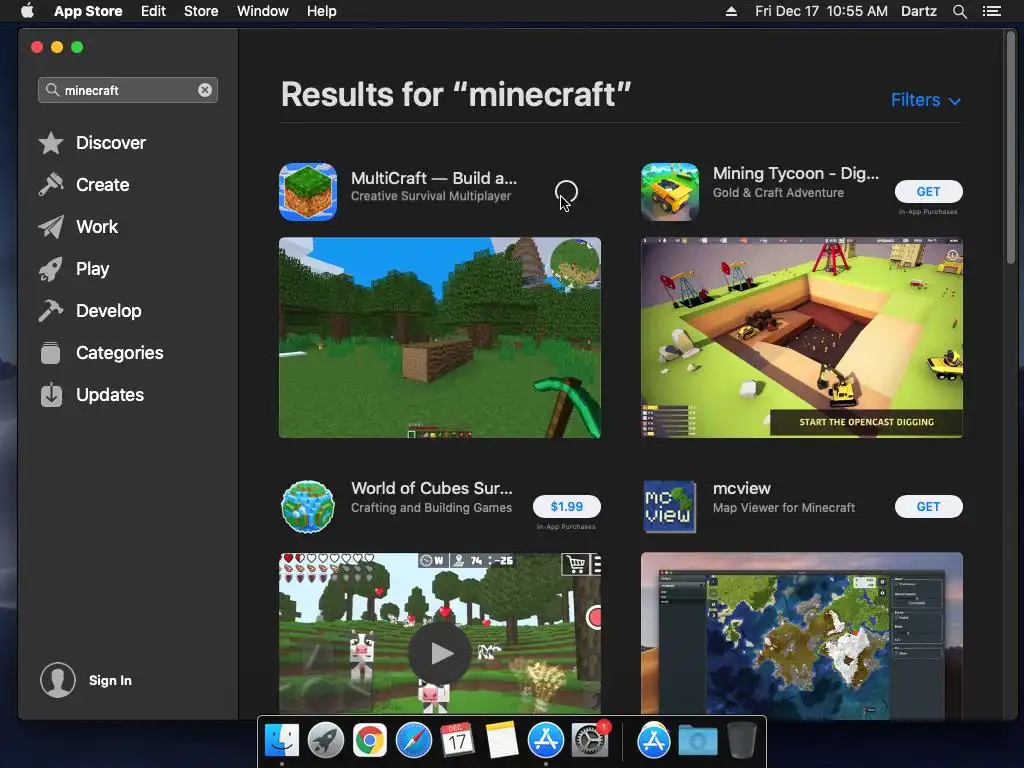Open the downloads folder in the Dock
1024x768 pixels.
coord(698,741)
